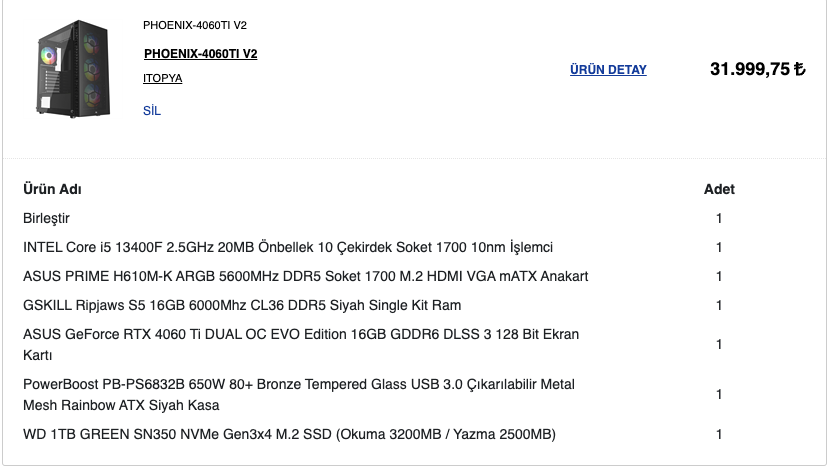Click the plain PHOENIX-4060TI V2 title text
Viewport: 830px width, 467px height.
[195, 25]
